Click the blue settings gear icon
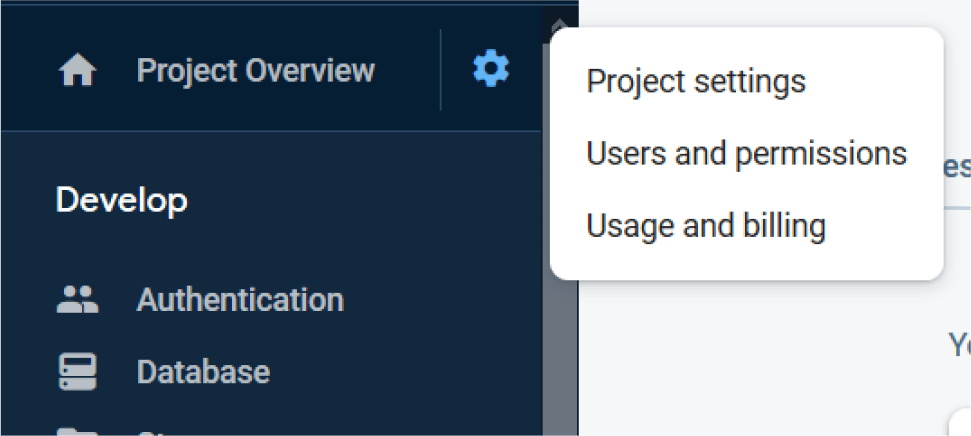Screen dimensions: 971x436 tap(490, 70)
